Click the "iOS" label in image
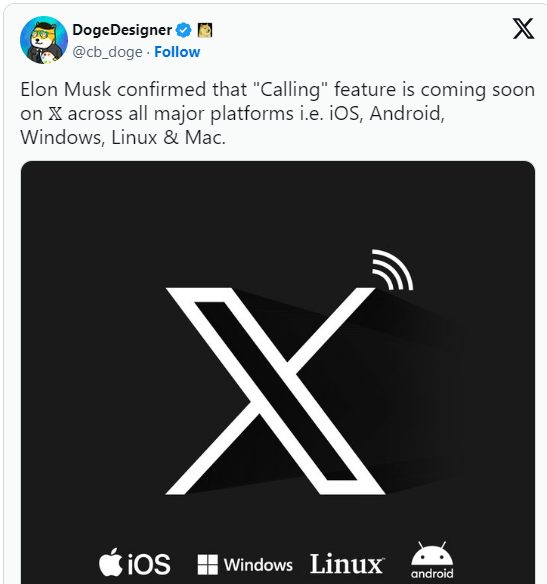The width and height of the screenshot is (547, 584). tap(149, 564)
